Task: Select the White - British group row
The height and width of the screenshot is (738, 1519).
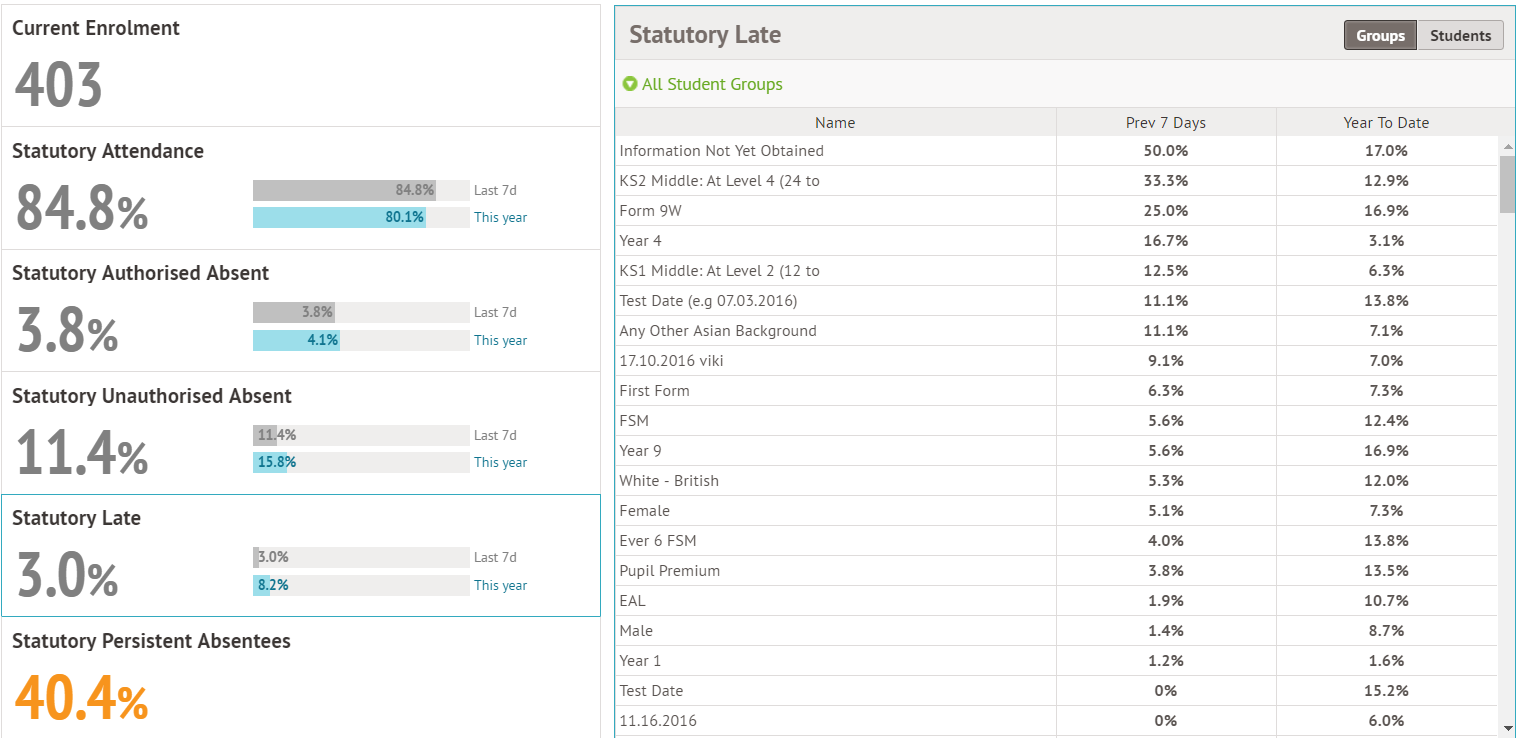Action: coord(1056,481)
